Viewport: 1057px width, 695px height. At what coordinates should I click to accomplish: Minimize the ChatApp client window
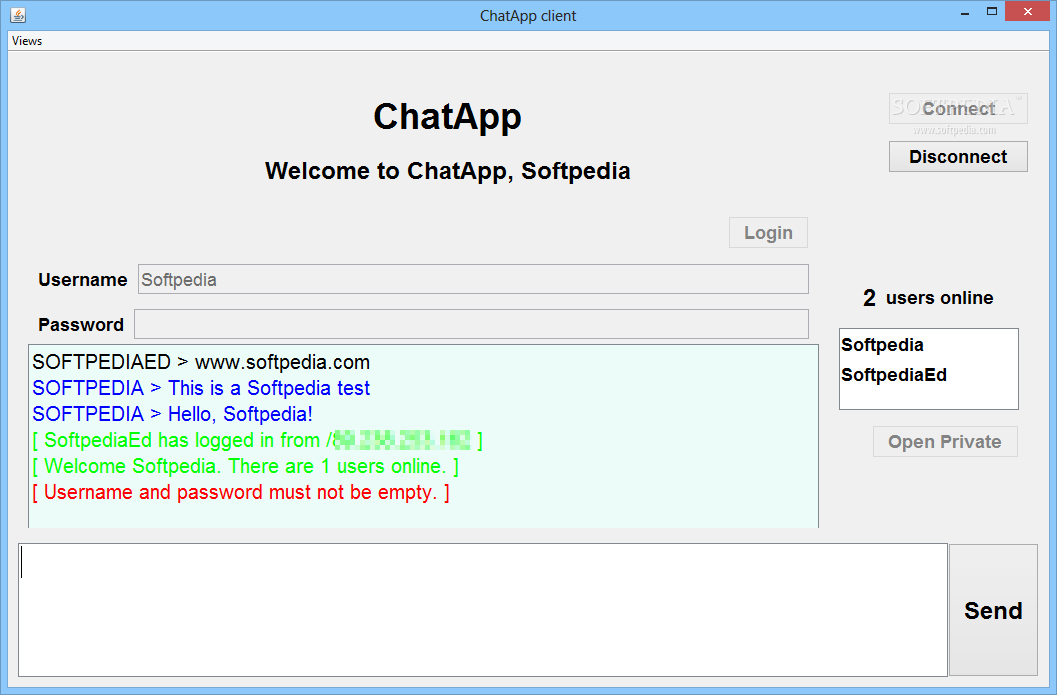tap(965, 12)
